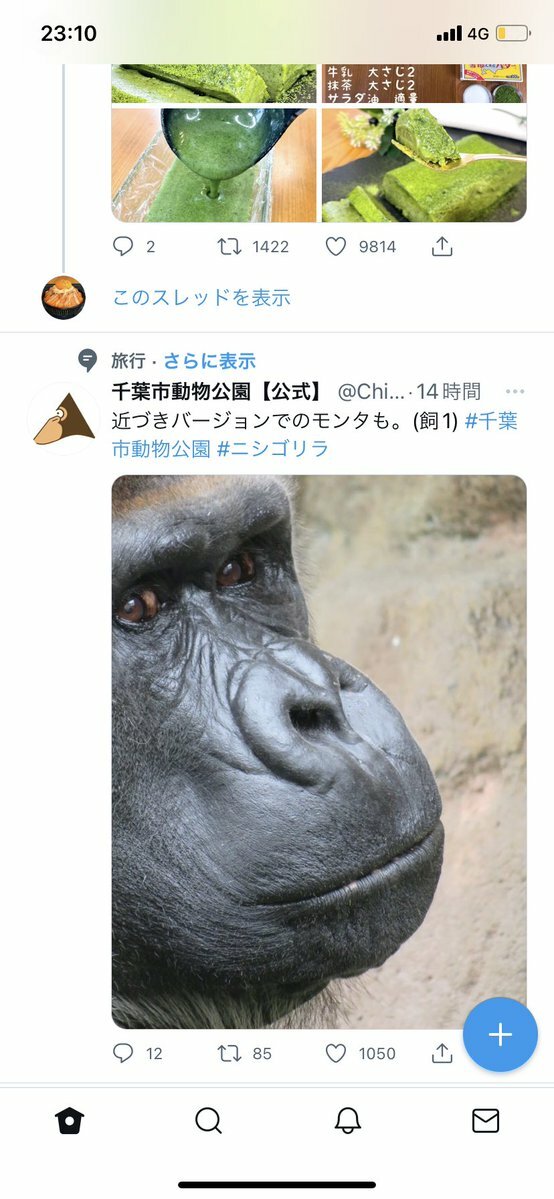
Task: Open the Home tab in bottom bar
Action: 69,1121
